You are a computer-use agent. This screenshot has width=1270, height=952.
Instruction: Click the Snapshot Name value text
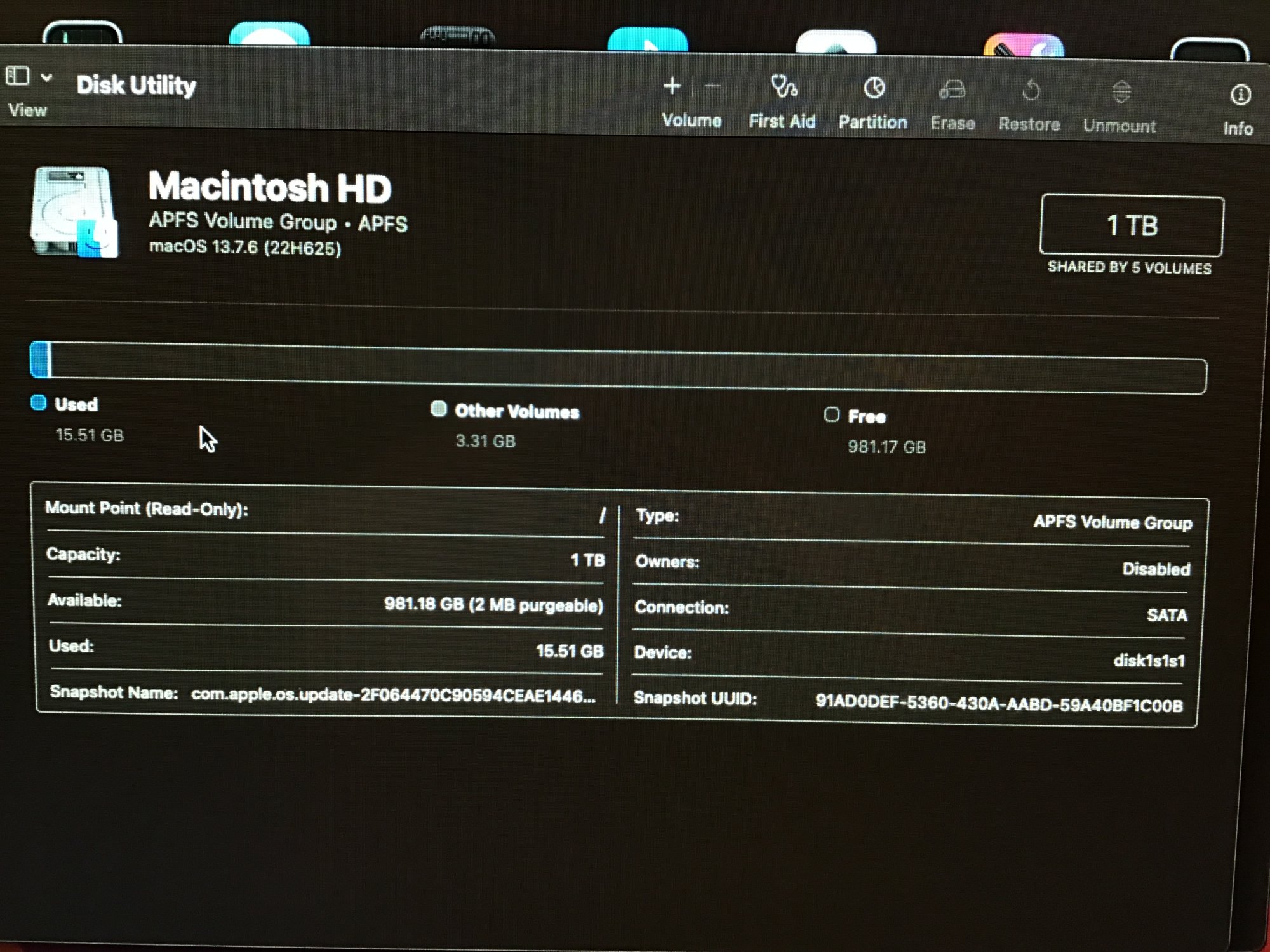coord(393,695)
